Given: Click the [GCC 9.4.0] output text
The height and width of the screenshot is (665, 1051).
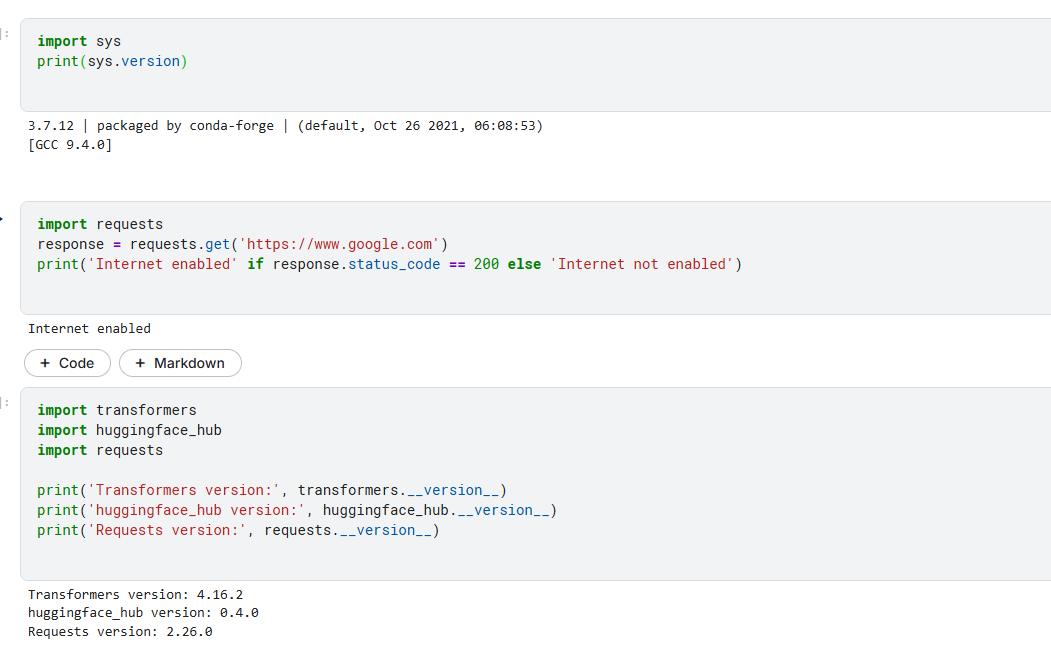Looking at the screenshot, I should click(x=70, y=144).
